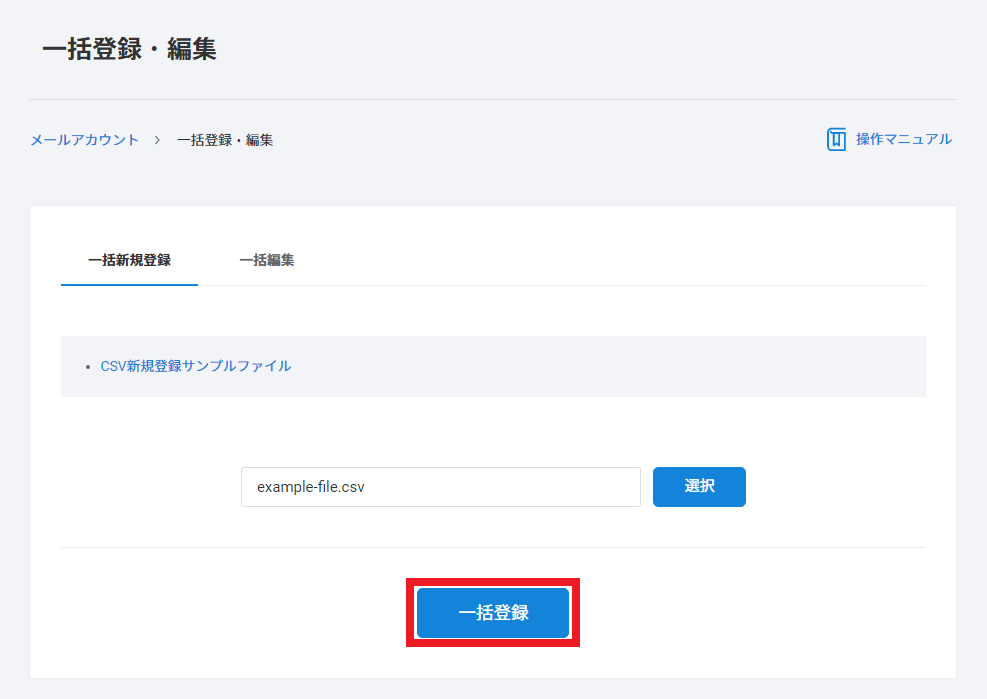This screenshot has width=987, height=699.
Task: Click the 一括登録・編集 page heading
Action: pyautogui.click(x=129, y=49)
